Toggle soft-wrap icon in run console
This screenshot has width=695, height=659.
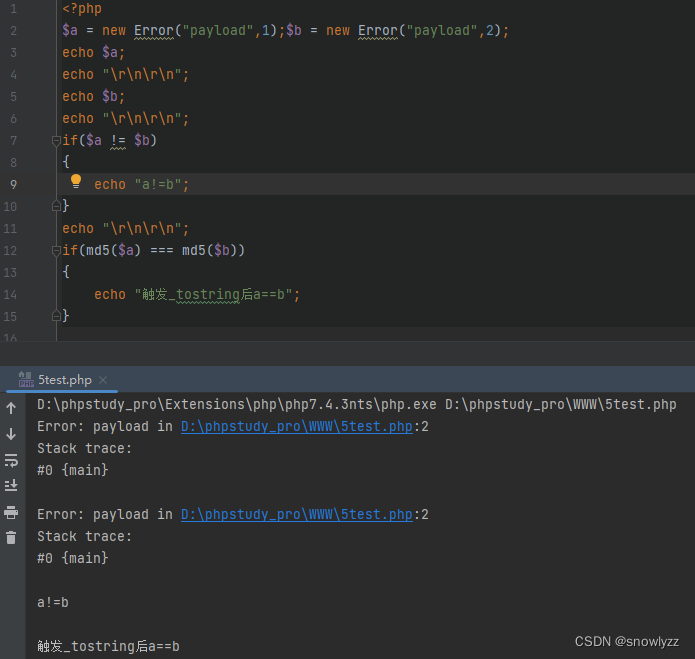pyautogui.click(x=11, y=460)
